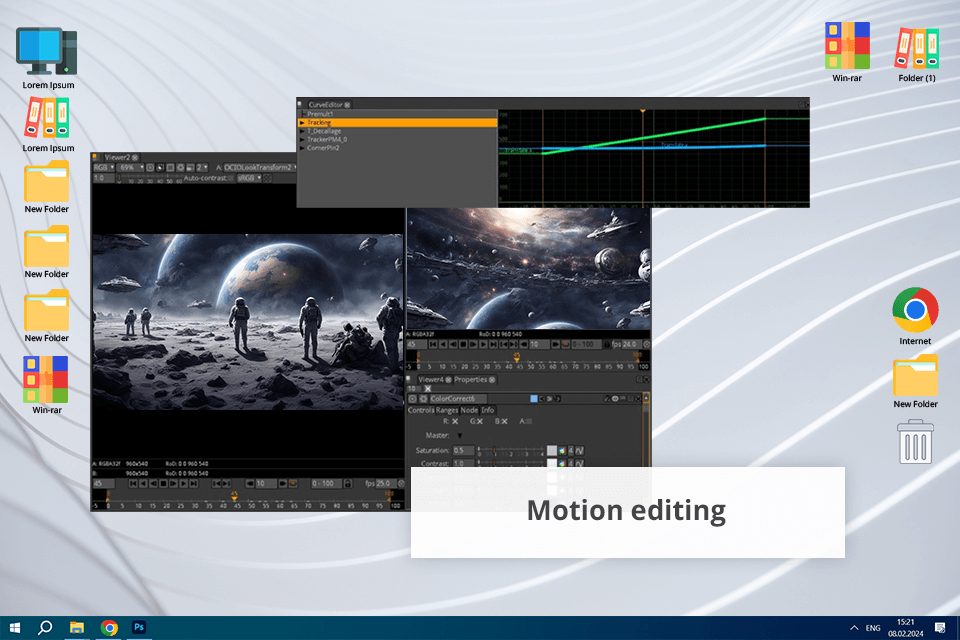
Task: Open the proxy level 2 dropdown
Action: point(202,167)
